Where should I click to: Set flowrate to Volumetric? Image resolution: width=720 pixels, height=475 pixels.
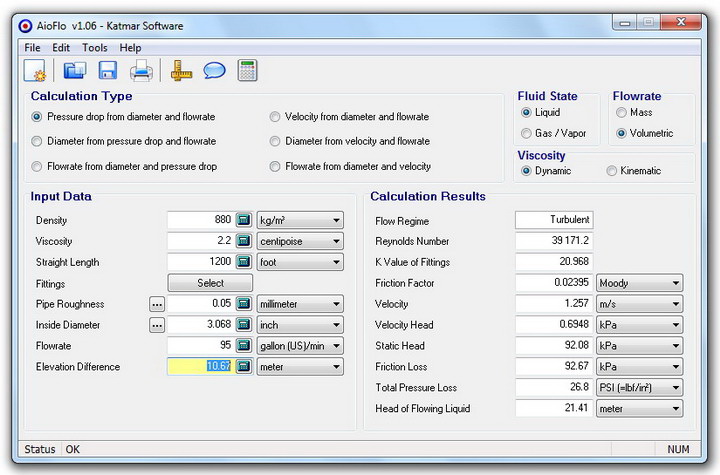pos(645,133)
